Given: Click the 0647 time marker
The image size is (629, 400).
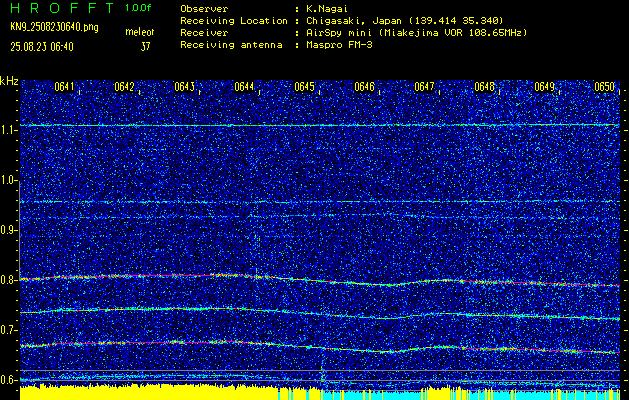Looking at the screenshot, I should click(424, 87).
